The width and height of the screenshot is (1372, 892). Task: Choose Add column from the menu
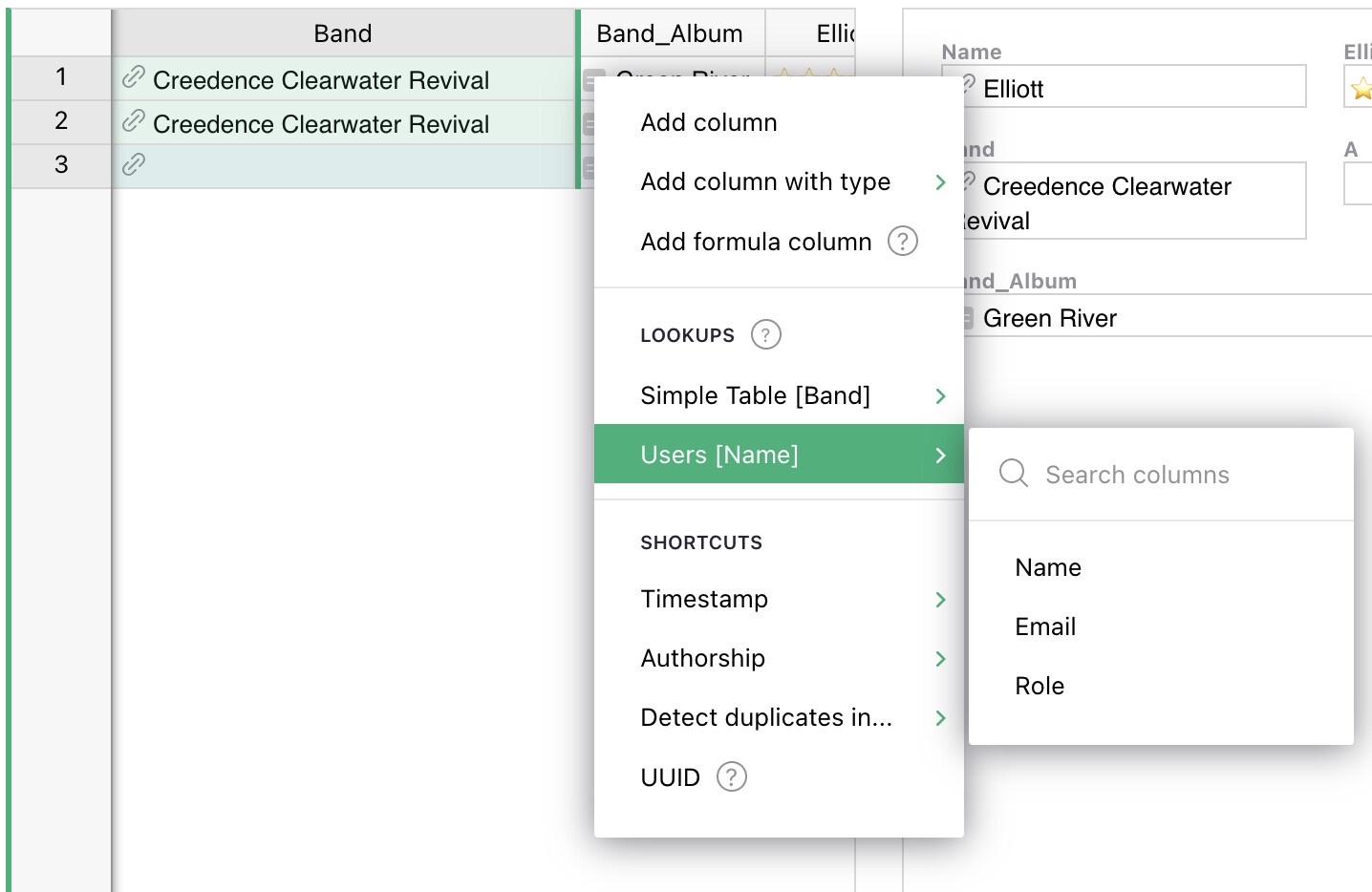[x=709, y=123]
